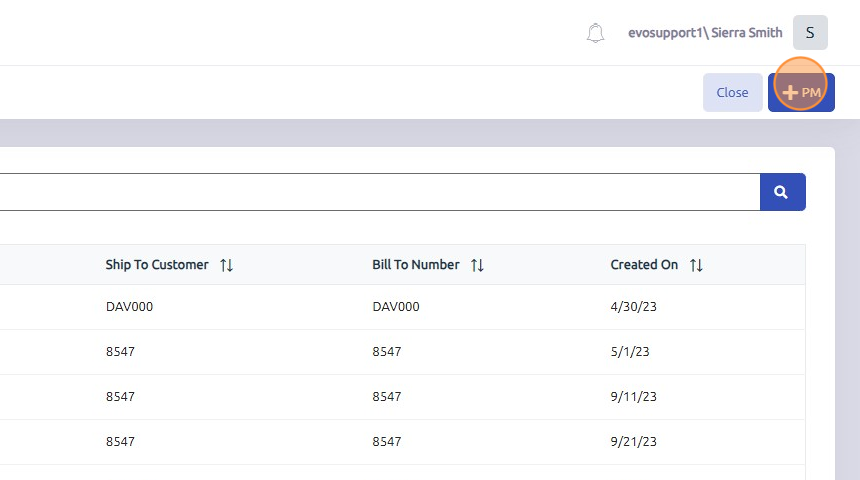Open the S user avatar menu
Screen dimensions: 860x480
810,33
